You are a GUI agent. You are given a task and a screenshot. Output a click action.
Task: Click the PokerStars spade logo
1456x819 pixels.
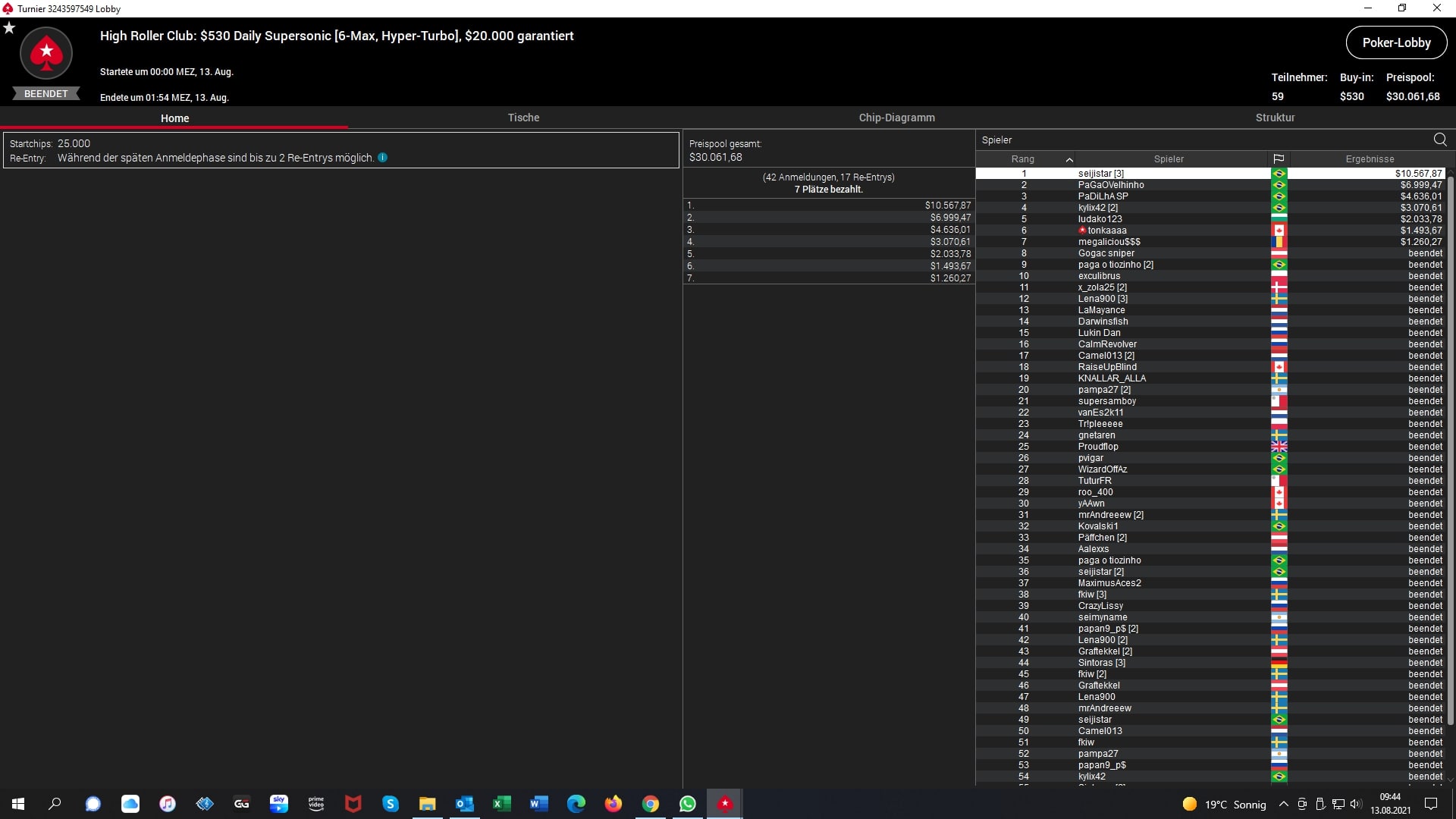point(46,53)
